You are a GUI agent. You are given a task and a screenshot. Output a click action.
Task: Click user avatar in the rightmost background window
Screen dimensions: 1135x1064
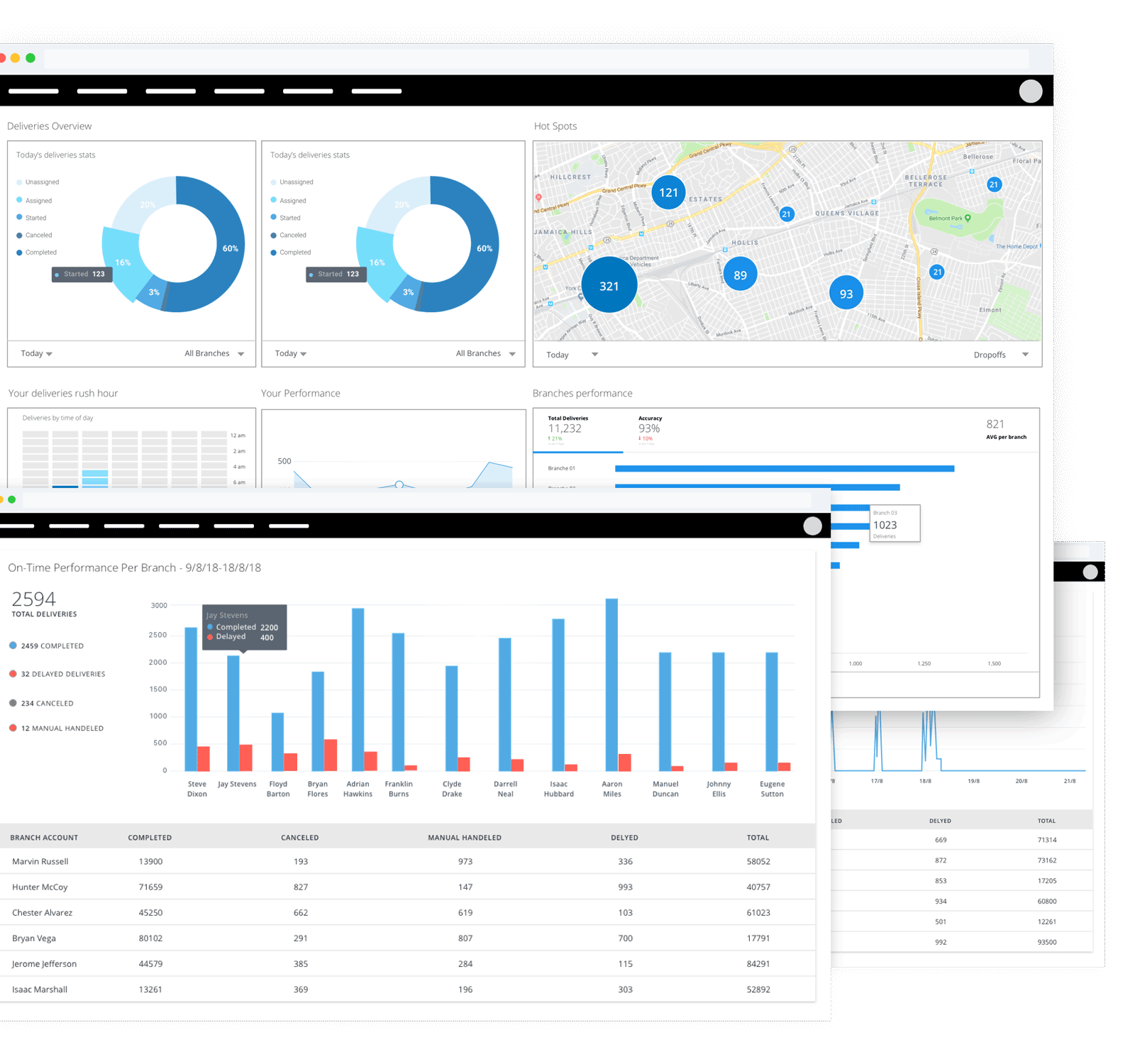(x=1090, y=572)
